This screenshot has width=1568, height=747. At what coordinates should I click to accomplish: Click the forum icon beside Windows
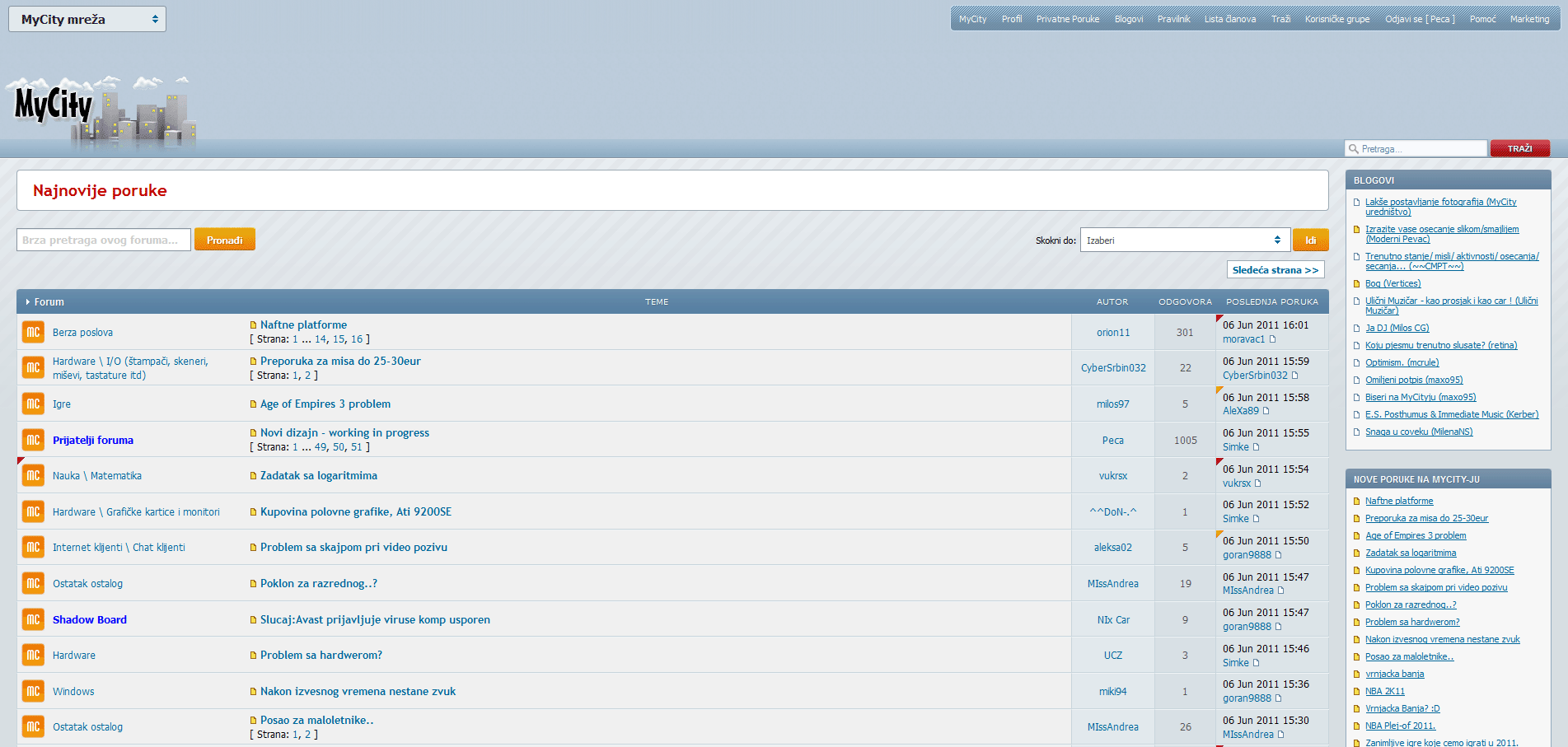point(33,691)
